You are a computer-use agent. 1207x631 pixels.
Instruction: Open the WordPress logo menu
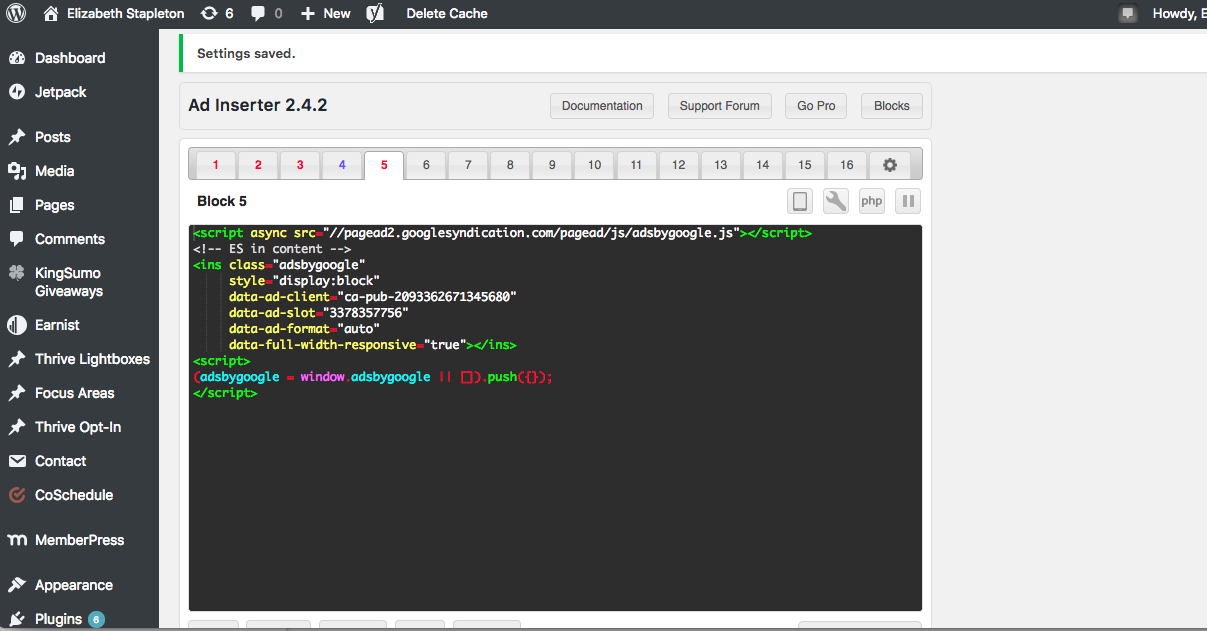pyautogui.click(x=17, y=13)
